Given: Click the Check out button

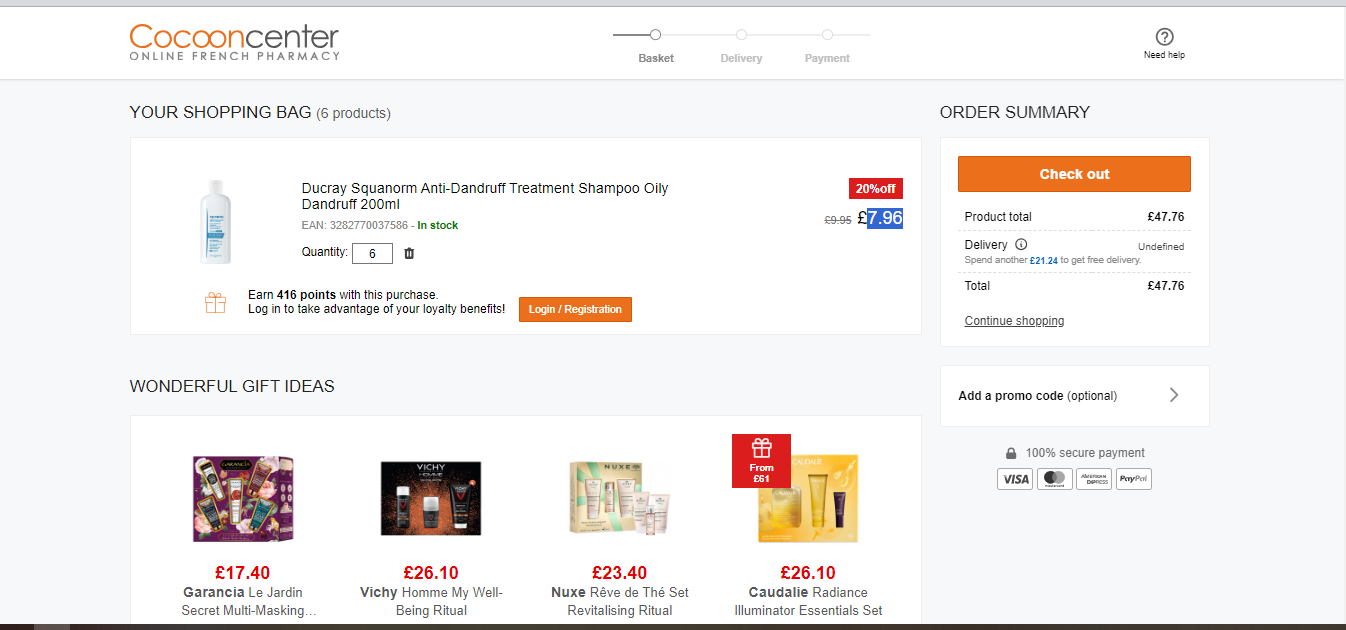Looking at the screenshot, I should pos(1074,174).
